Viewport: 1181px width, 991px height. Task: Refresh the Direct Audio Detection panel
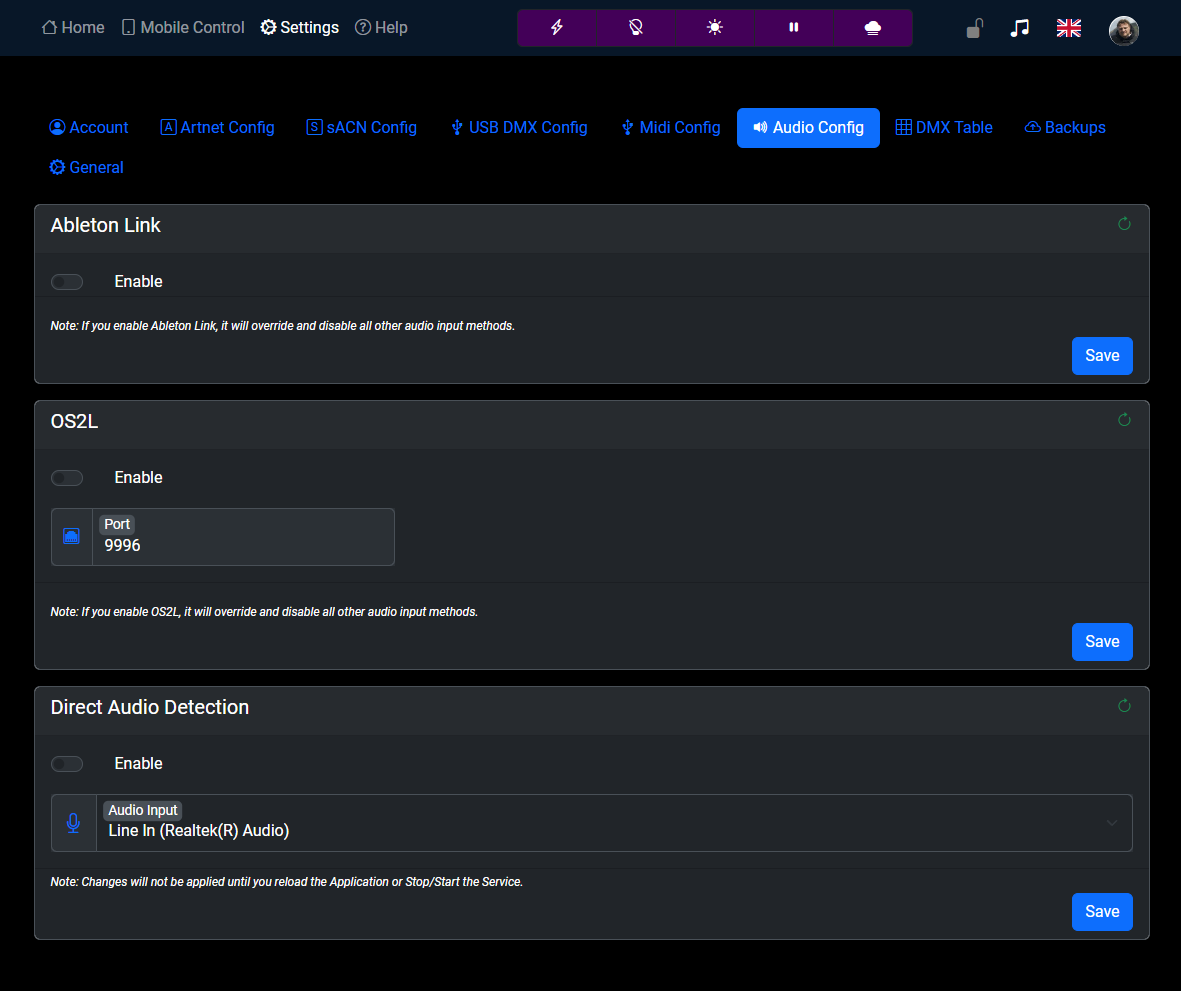(x=1124, y=705)
